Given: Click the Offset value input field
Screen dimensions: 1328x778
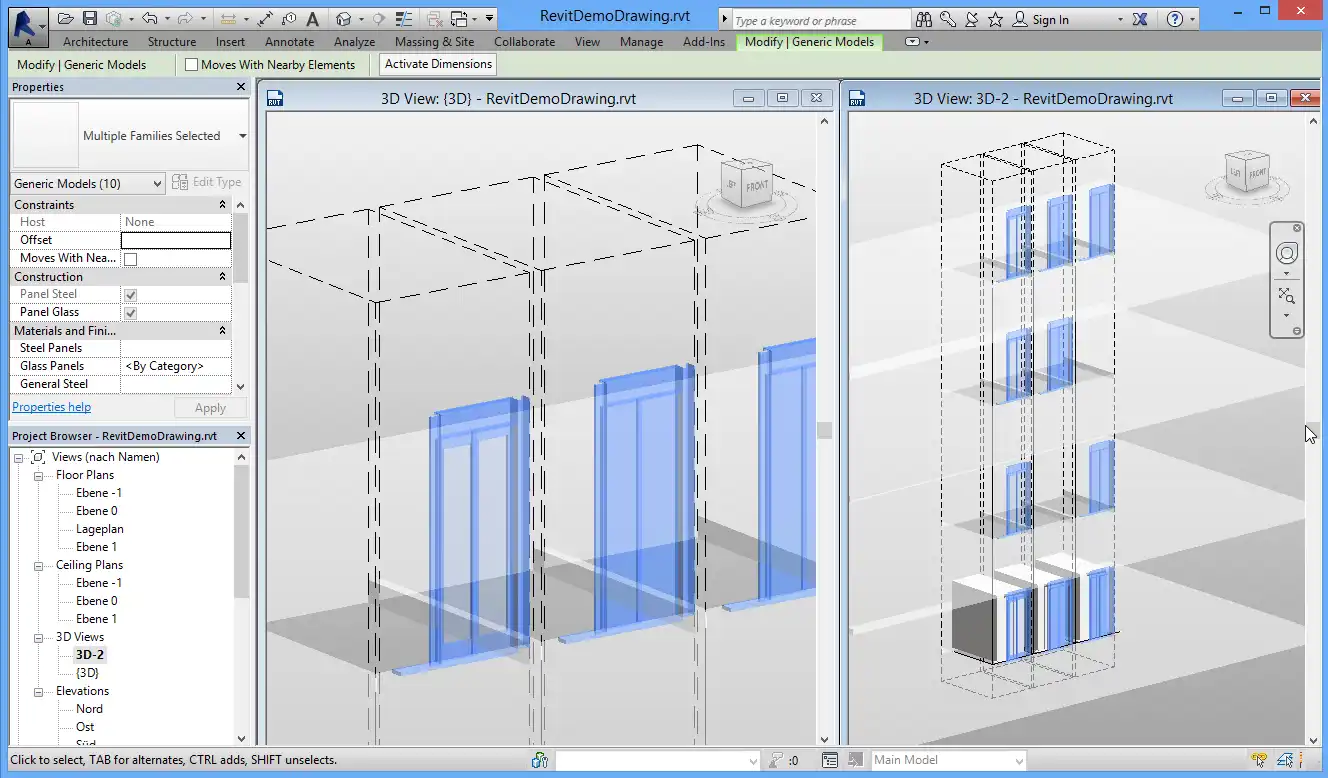Looking at the screenshot, I should coord(176,240).
